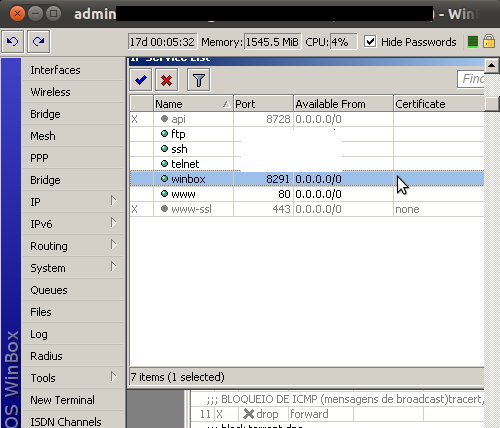500x428 pixels.
Task: Expand the System submenu arrow
Action: coord(113,267)
